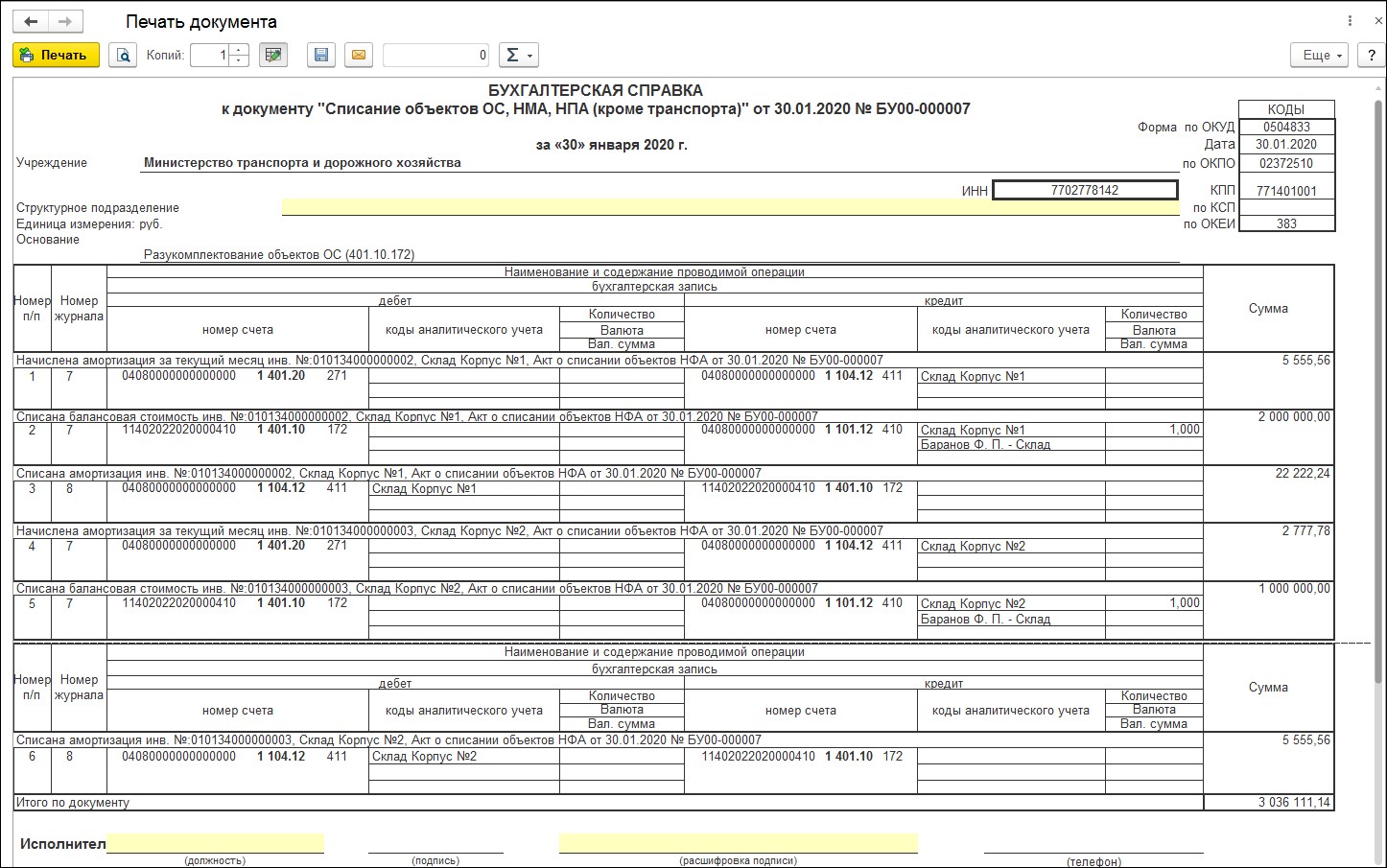Click the Единица измерения: руб. line
1387x868 pixels.
point(89,223)
